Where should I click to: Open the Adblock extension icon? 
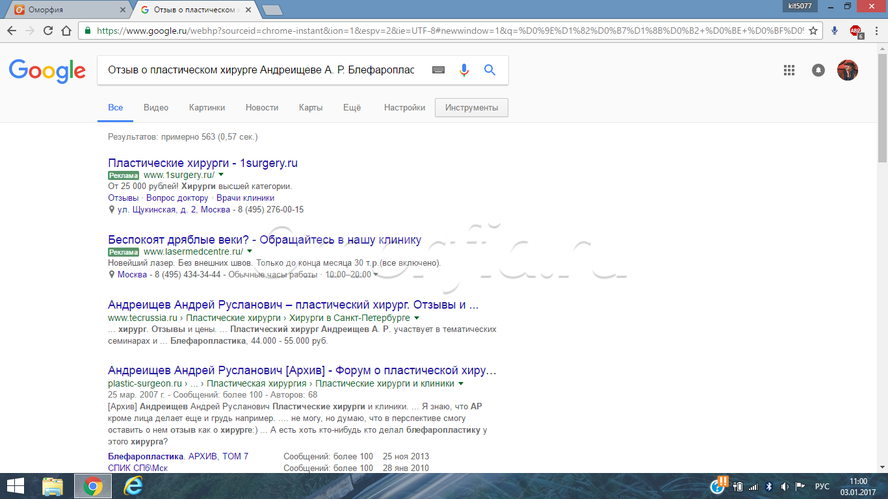(856, 31)
